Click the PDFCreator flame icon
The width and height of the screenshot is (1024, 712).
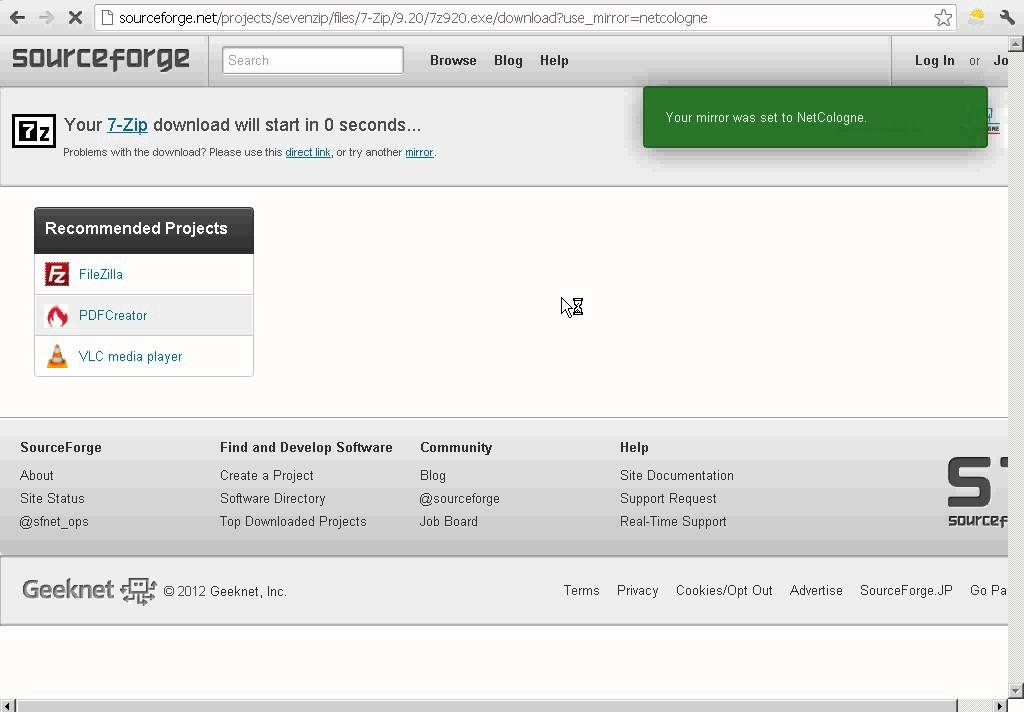(57, 316)
